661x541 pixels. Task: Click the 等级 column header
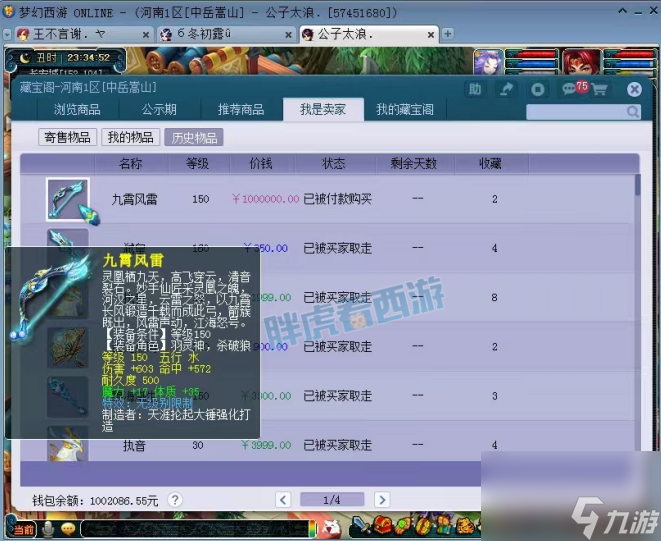[x=197, y=164]
